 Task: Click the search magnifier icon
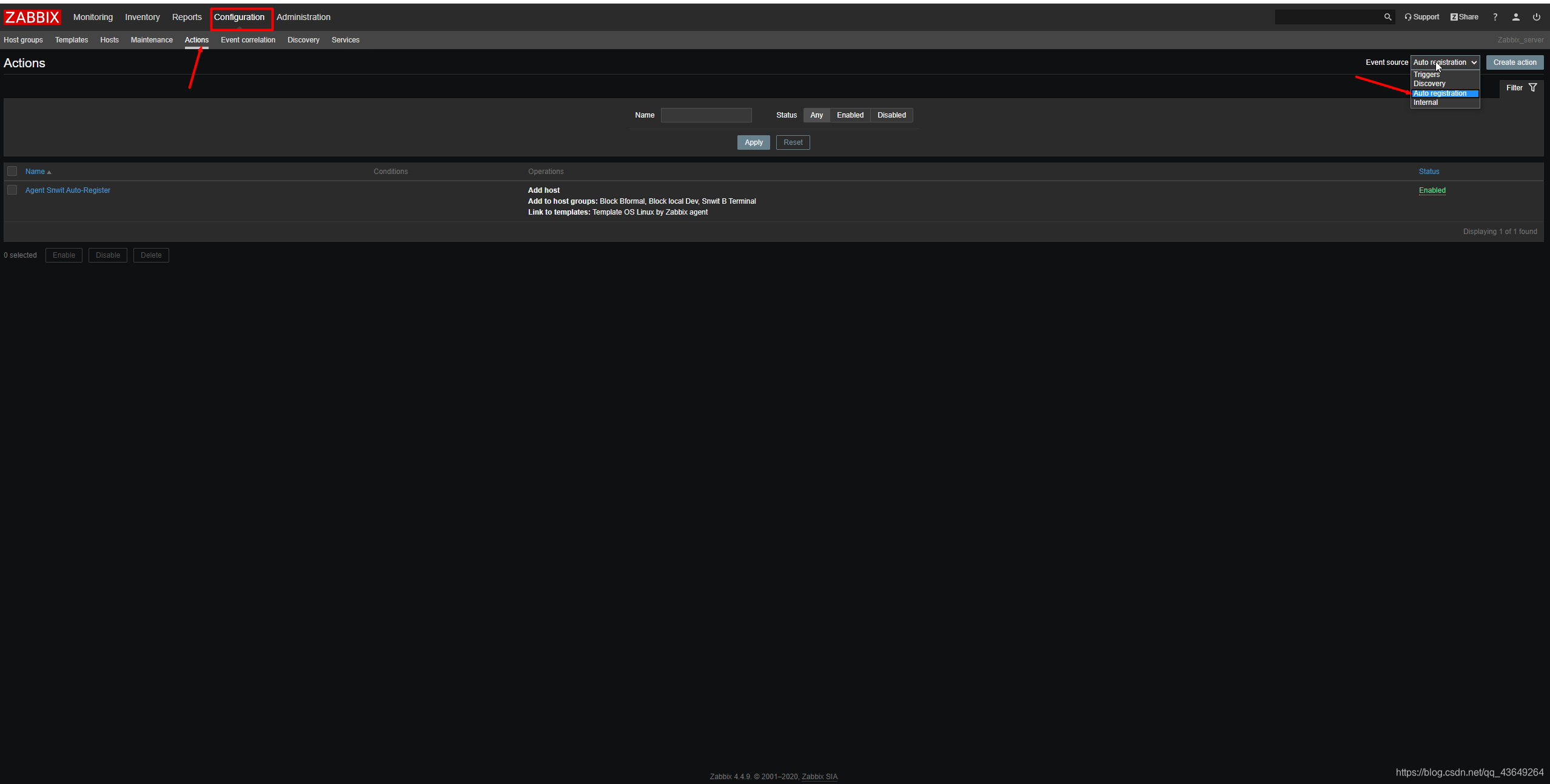1387,17
